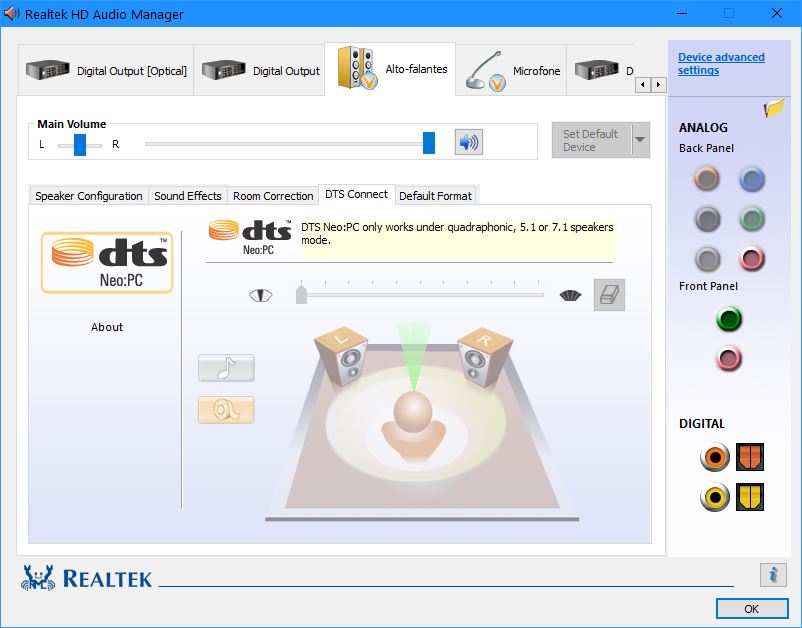Select the DTS Connect tab

(x=357, y=194)
